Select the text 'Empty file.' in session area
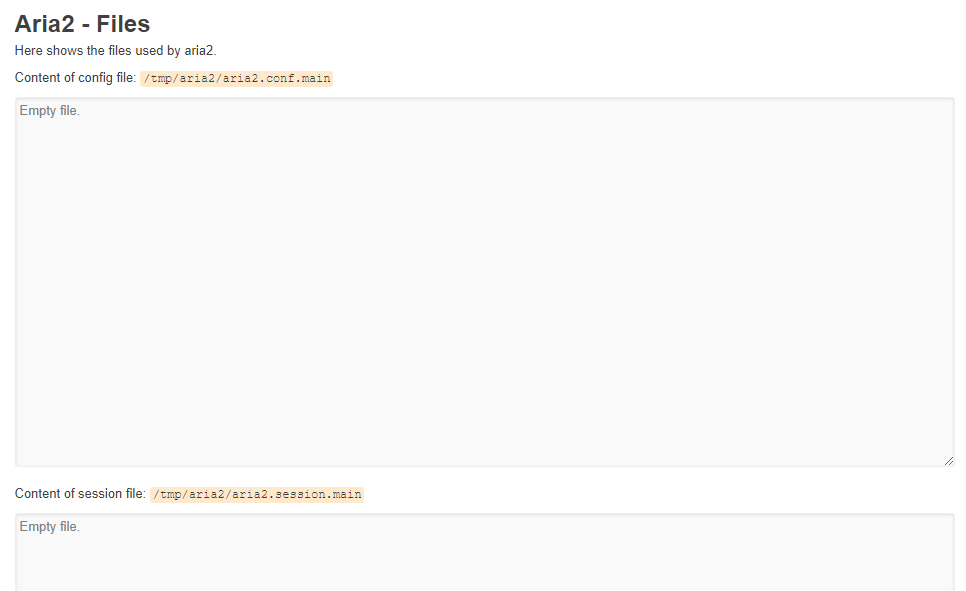Screen dimensions: 966x591 pyautogui.click(x=50, y=526)
